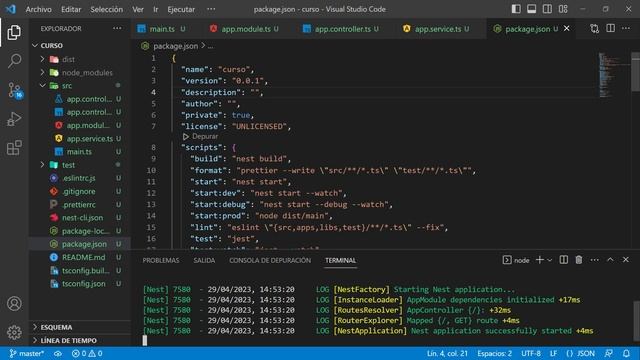
Task: Split the terminal panel
Action: click(564, 260)
